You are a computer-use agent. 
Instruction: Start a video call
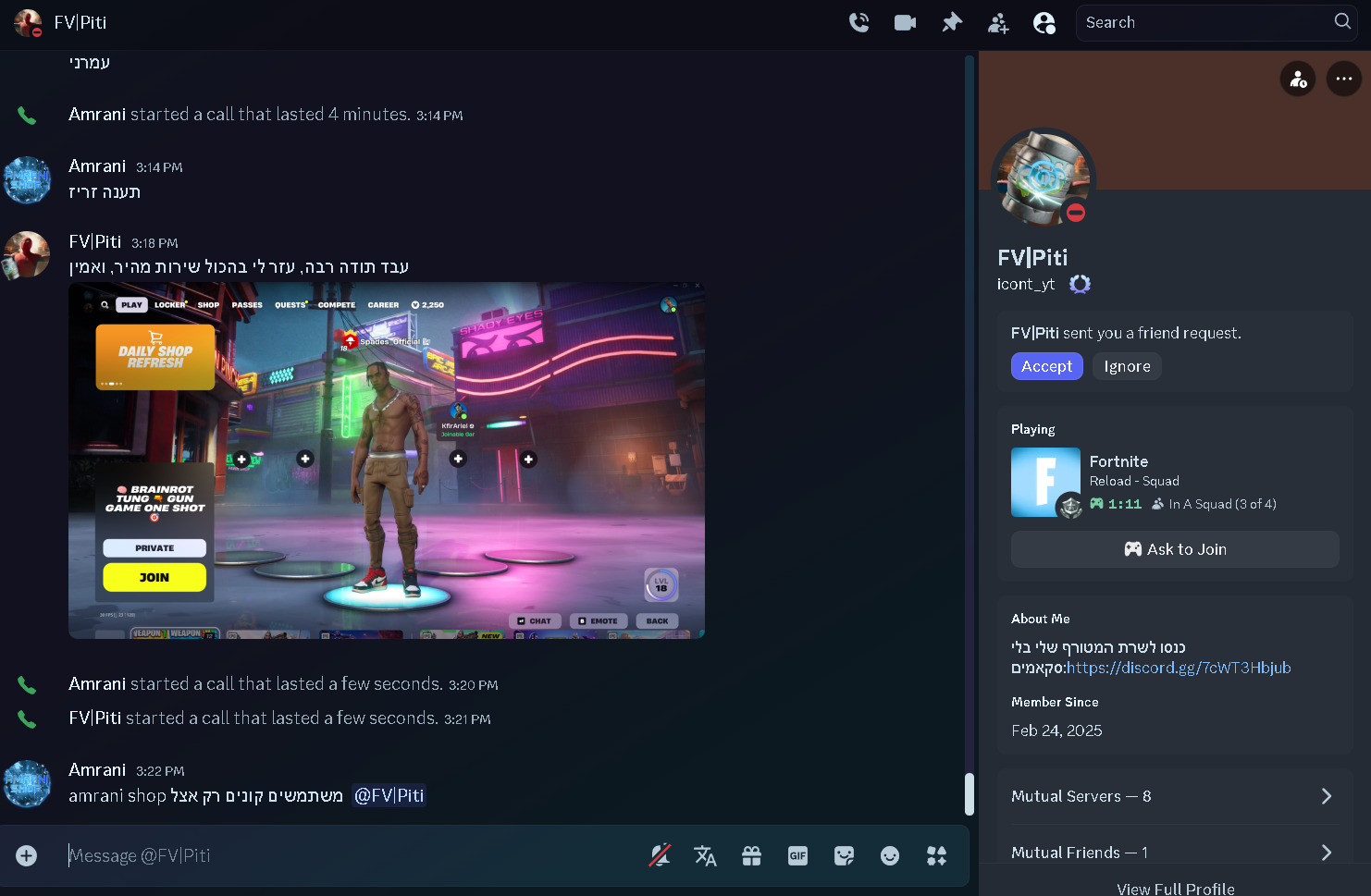tap(906, 23)
